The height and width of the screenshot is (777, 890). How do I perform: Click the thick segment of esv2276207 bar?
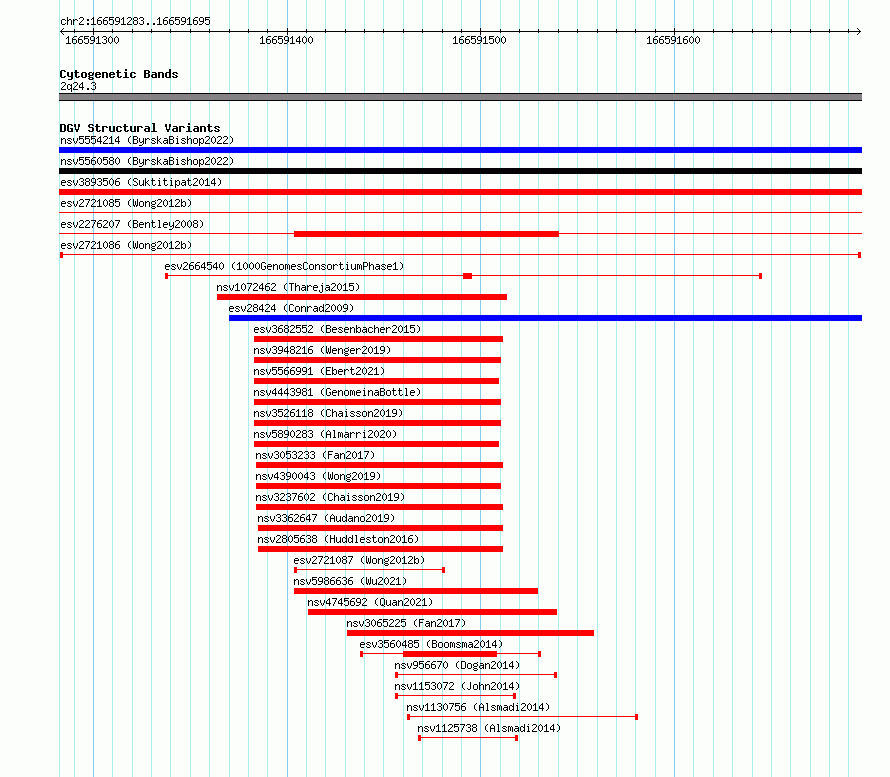[x=426, y=234]
